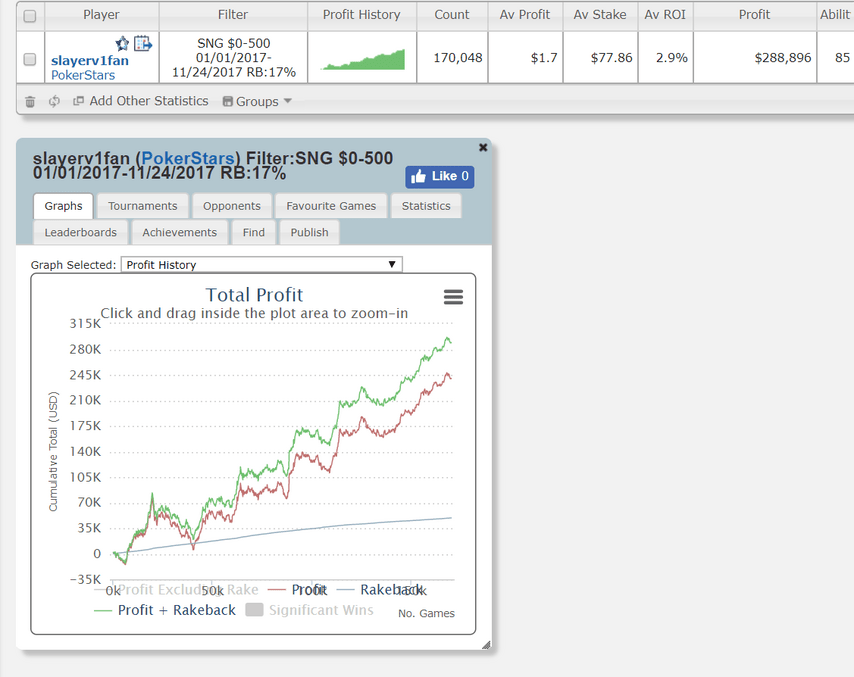
Task: Sort by the Filter column header
Action: [x=233, y=15]
